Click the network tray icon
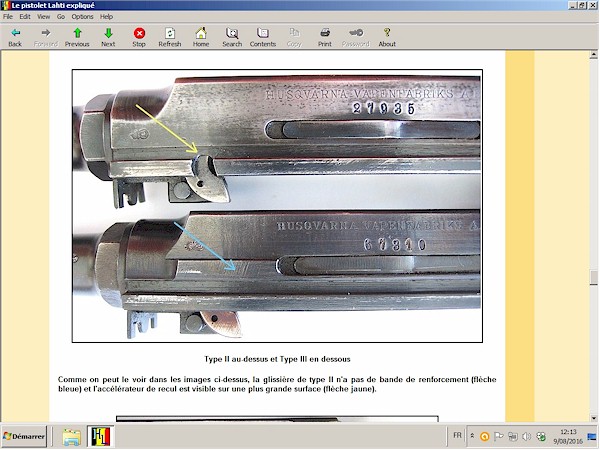 [513, 436]
